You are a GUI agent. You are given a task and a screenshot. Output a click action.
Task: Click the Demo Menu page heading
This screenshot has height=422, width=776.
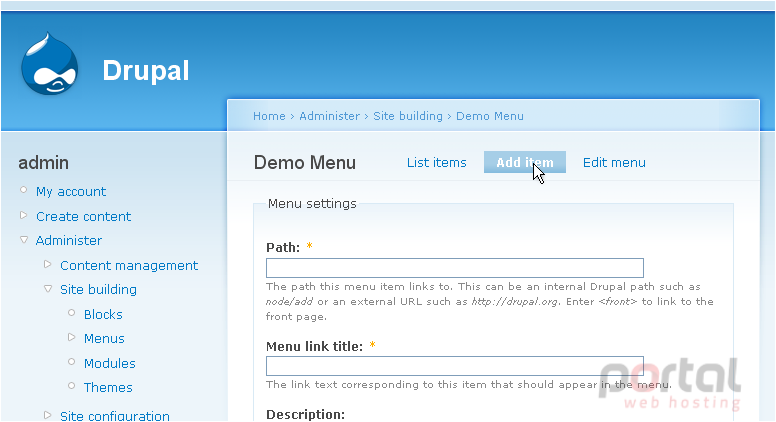point(305,163)
